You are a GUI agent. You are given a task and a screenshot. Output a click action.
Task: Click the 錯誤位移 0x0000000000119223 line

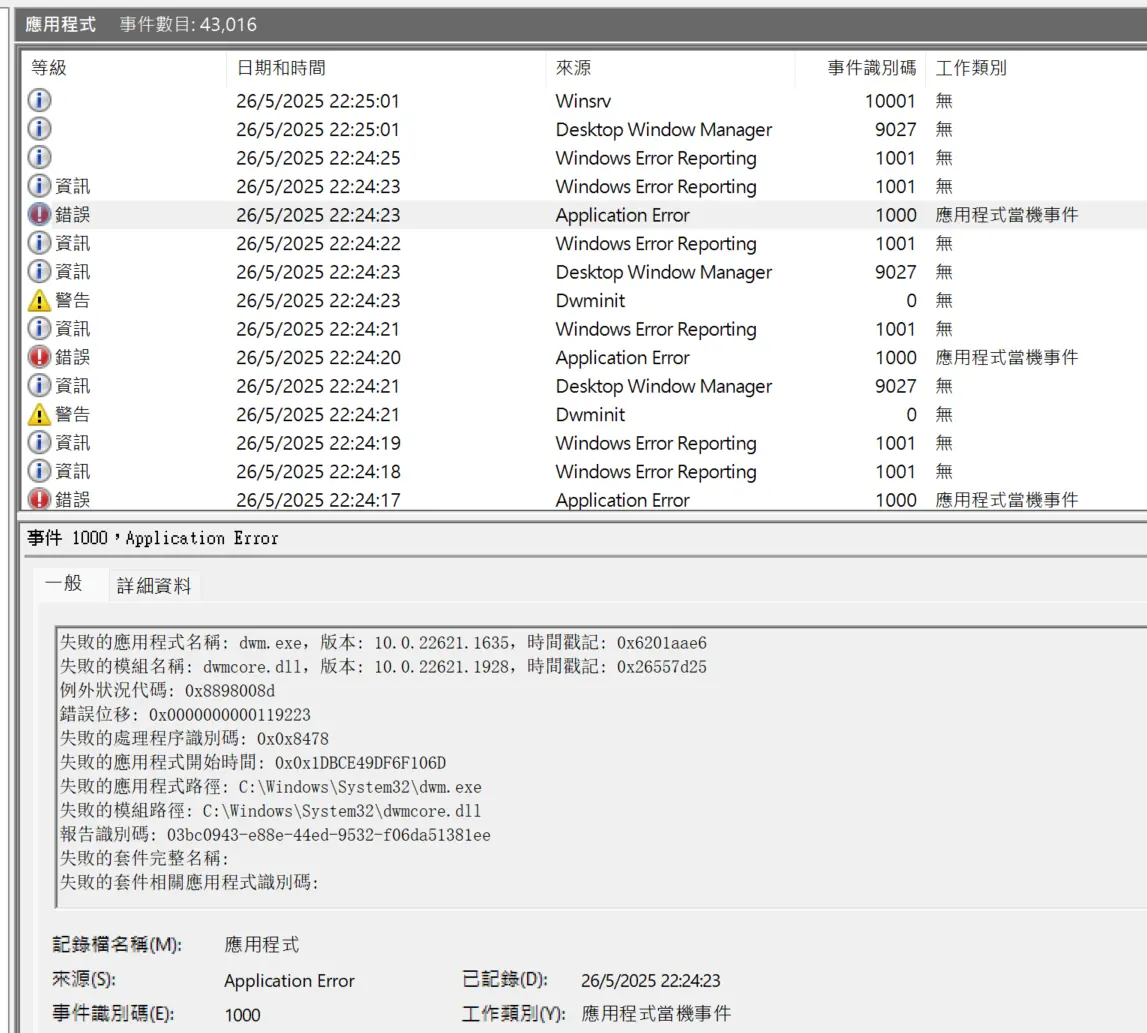tap(185, 715)
